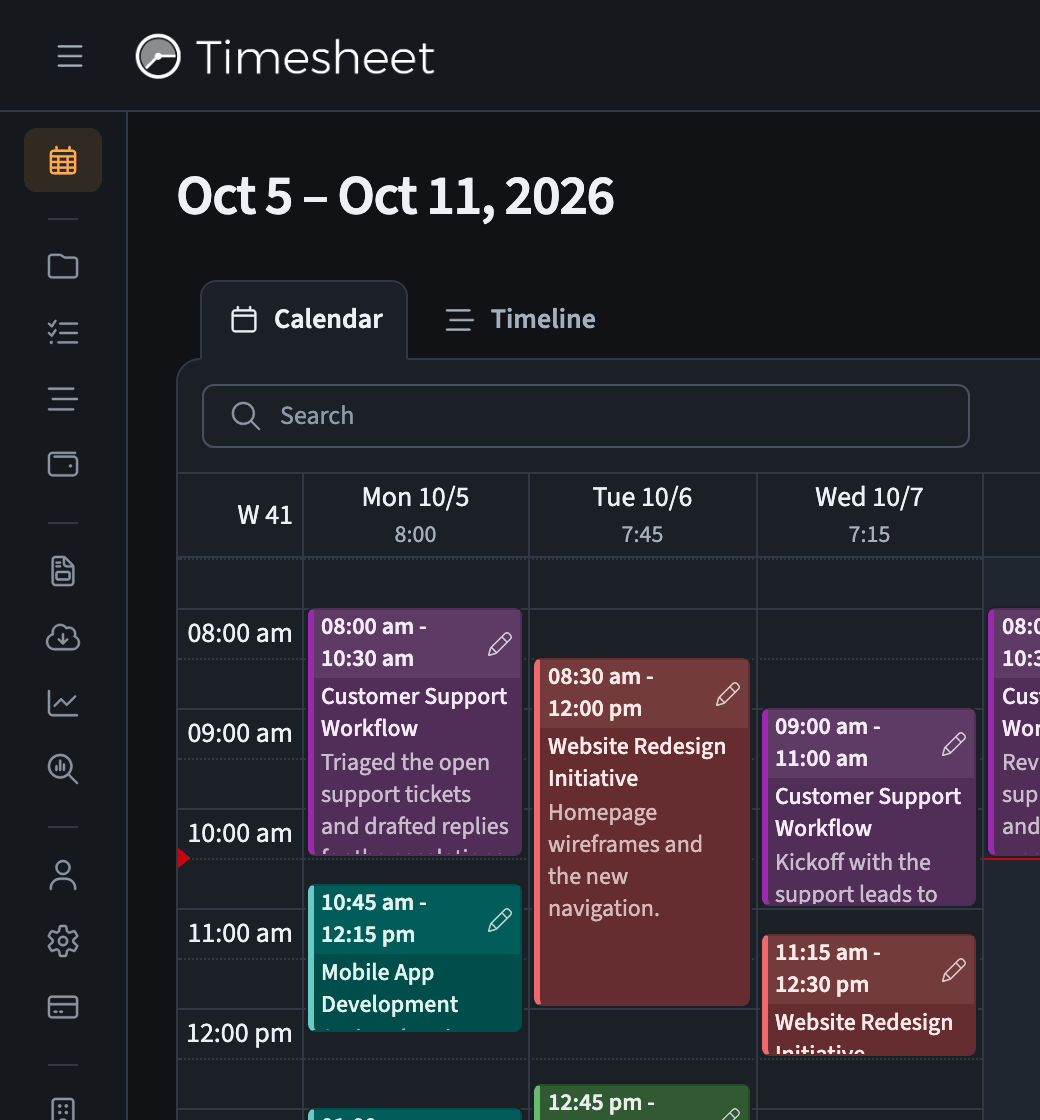Click the search magnifier icon
The height and width of the screenshot is (1120, 1040).
click(x=245, y=416)
